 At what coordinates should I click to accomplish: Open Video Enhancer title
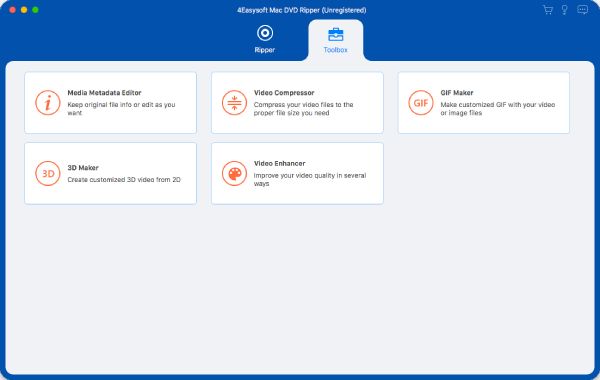tap(280, 163)
